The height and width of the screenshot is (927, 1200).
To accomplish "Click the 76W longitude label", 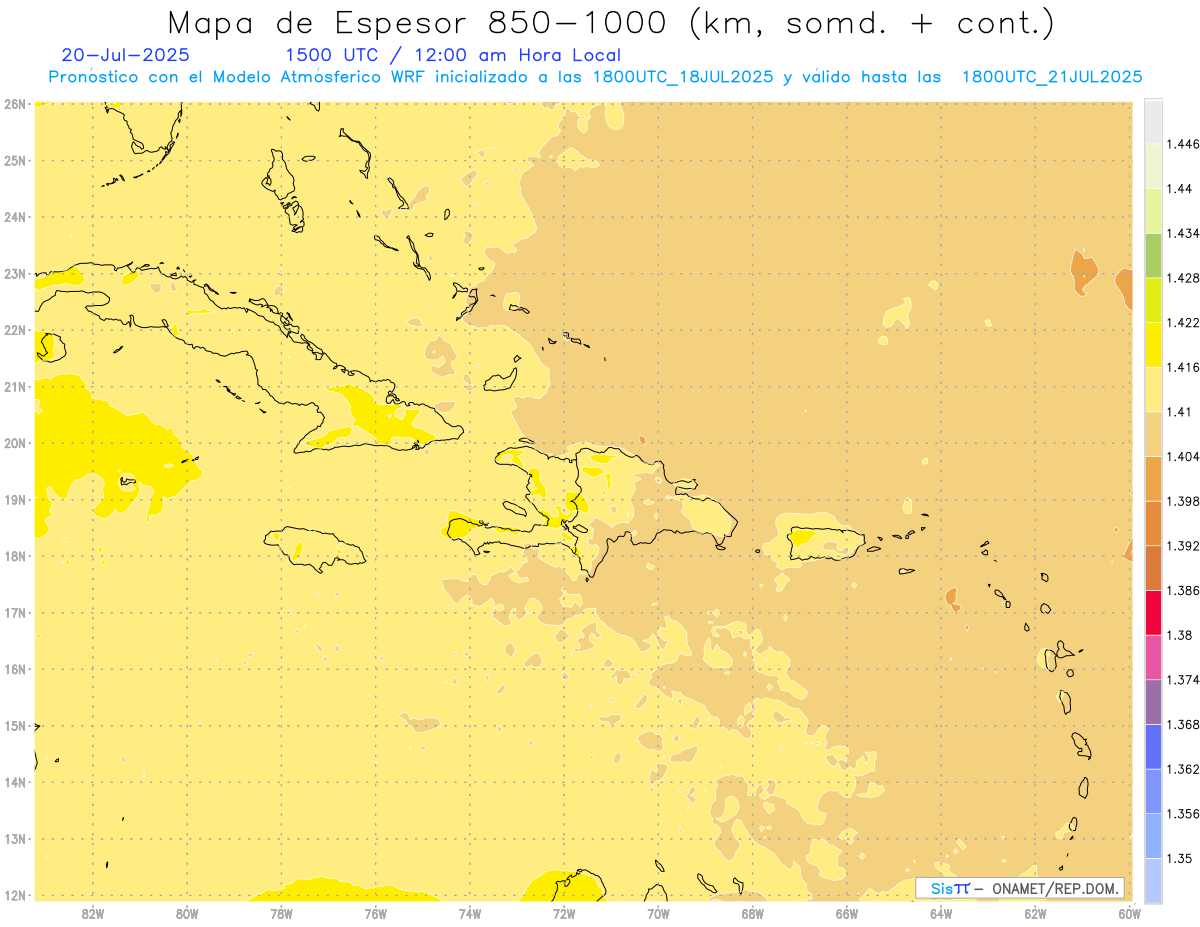I will pyautogui.click(x=375, y=913).
